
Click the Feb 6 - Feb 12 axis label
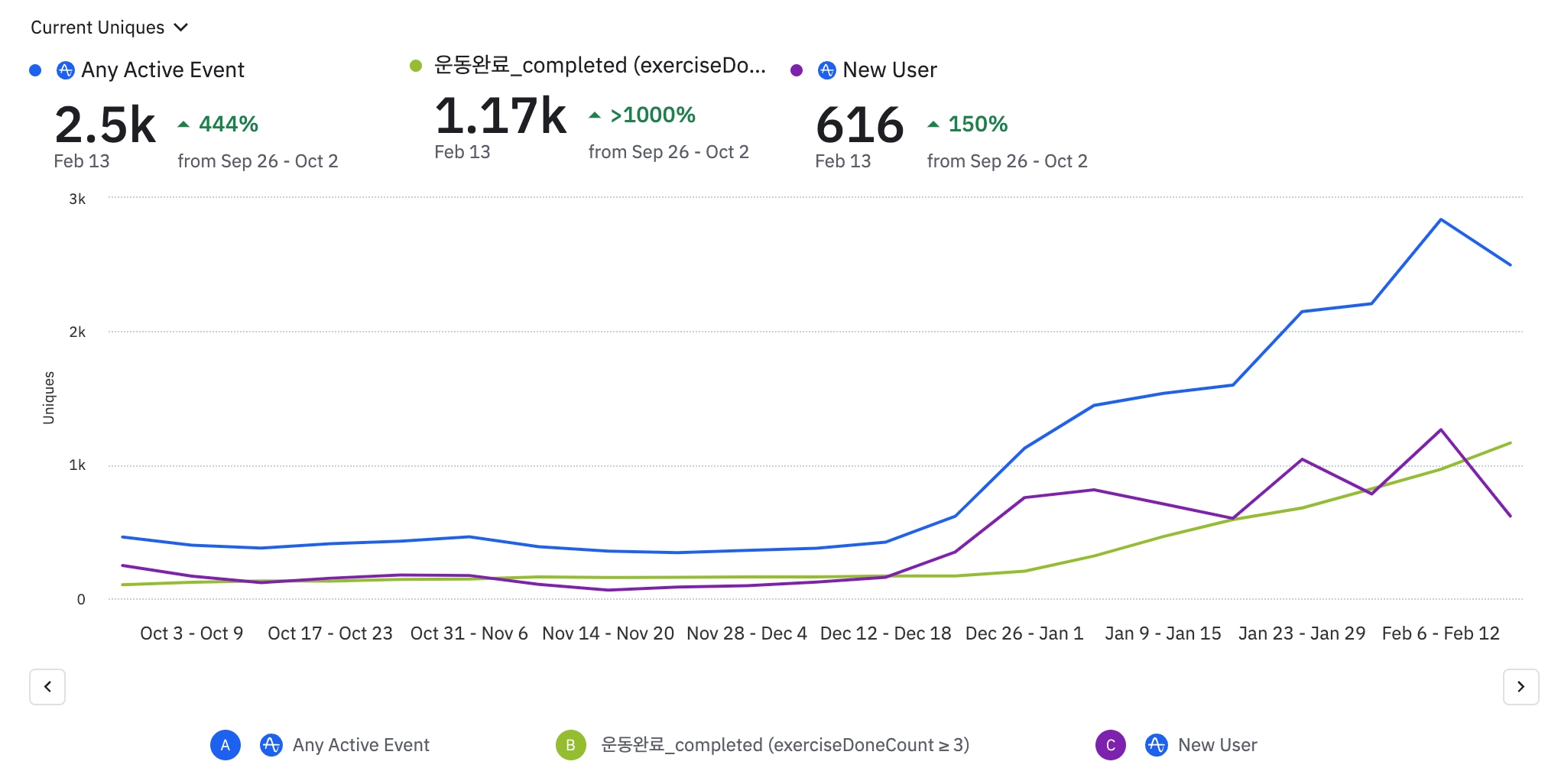pyautogui.click(x=1441, y=633)
